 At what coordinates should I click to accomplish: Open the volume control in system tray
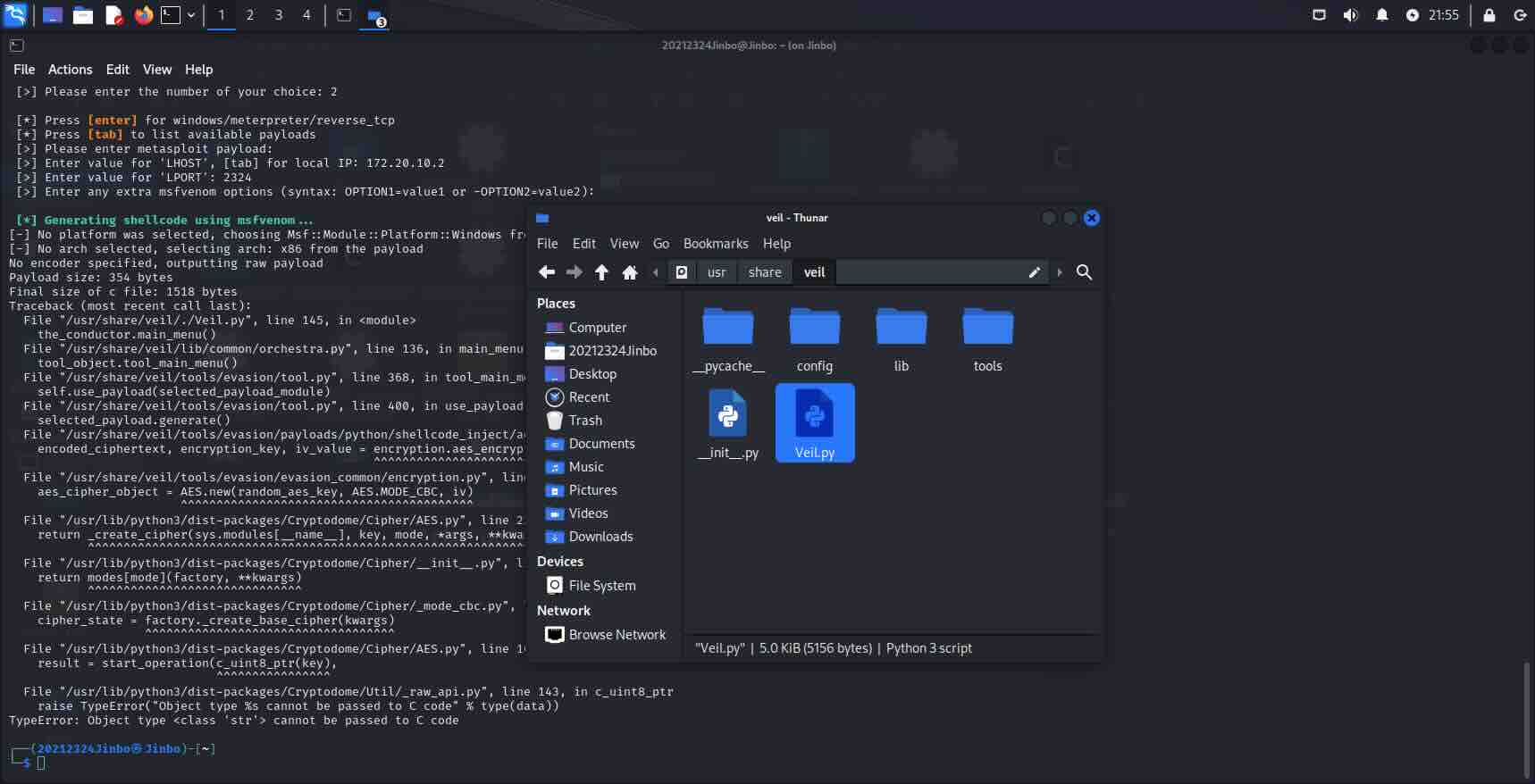tap(1350, 15)
